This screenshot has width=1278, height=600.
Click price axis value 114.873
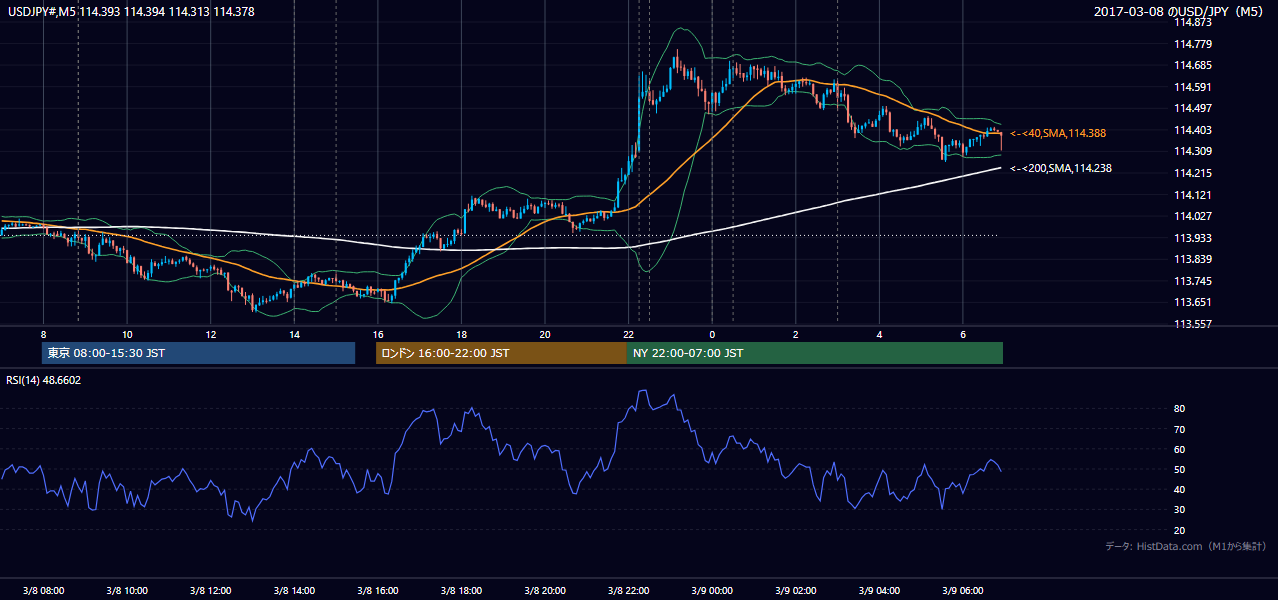pos(1192,22)
